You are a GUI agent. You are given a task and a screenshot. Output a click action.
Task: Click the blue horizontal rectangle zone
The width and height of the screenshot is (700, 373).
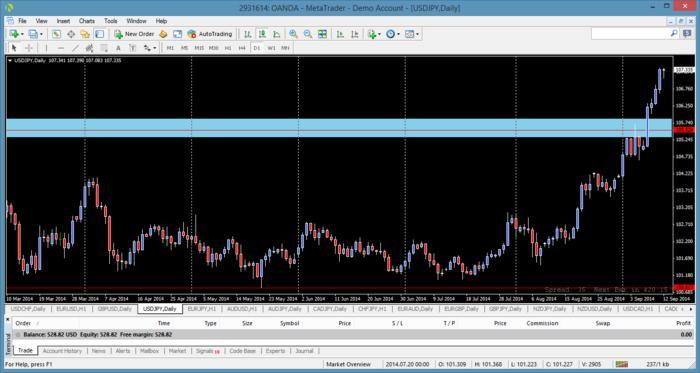click(339, 128)
